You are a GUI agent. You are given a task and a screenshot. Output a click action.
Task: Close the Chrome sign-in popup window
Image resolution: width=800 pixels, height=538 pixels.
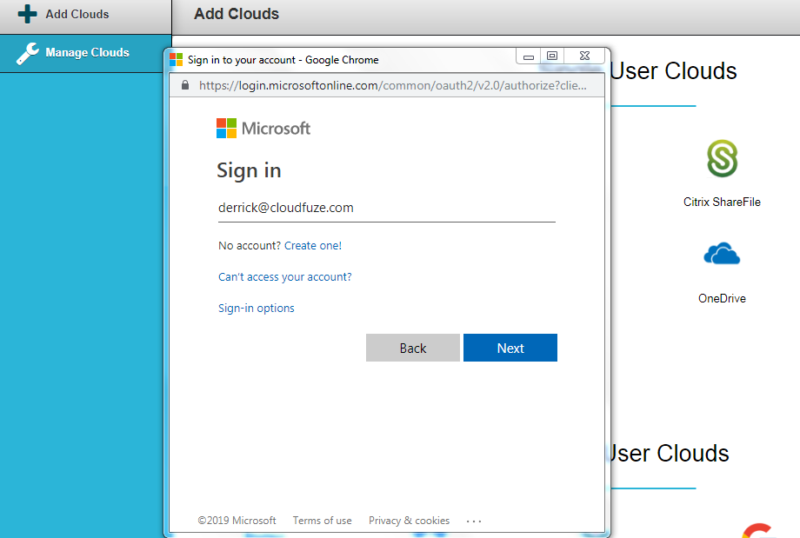[585, 56]
